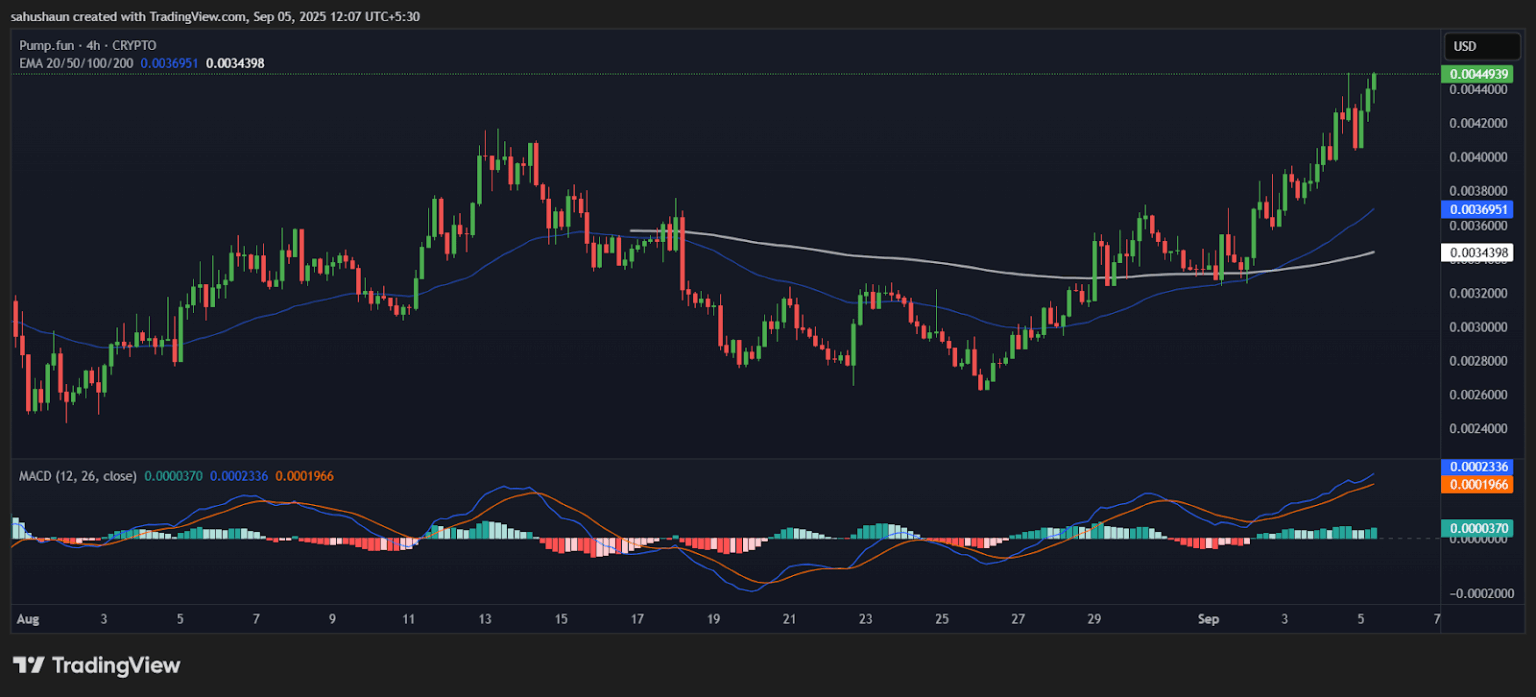Image resolution: width=1536 pixels, height=697 pixels.
Task: Click the TradingView wordmark text
Action: [x=115, y=665]
